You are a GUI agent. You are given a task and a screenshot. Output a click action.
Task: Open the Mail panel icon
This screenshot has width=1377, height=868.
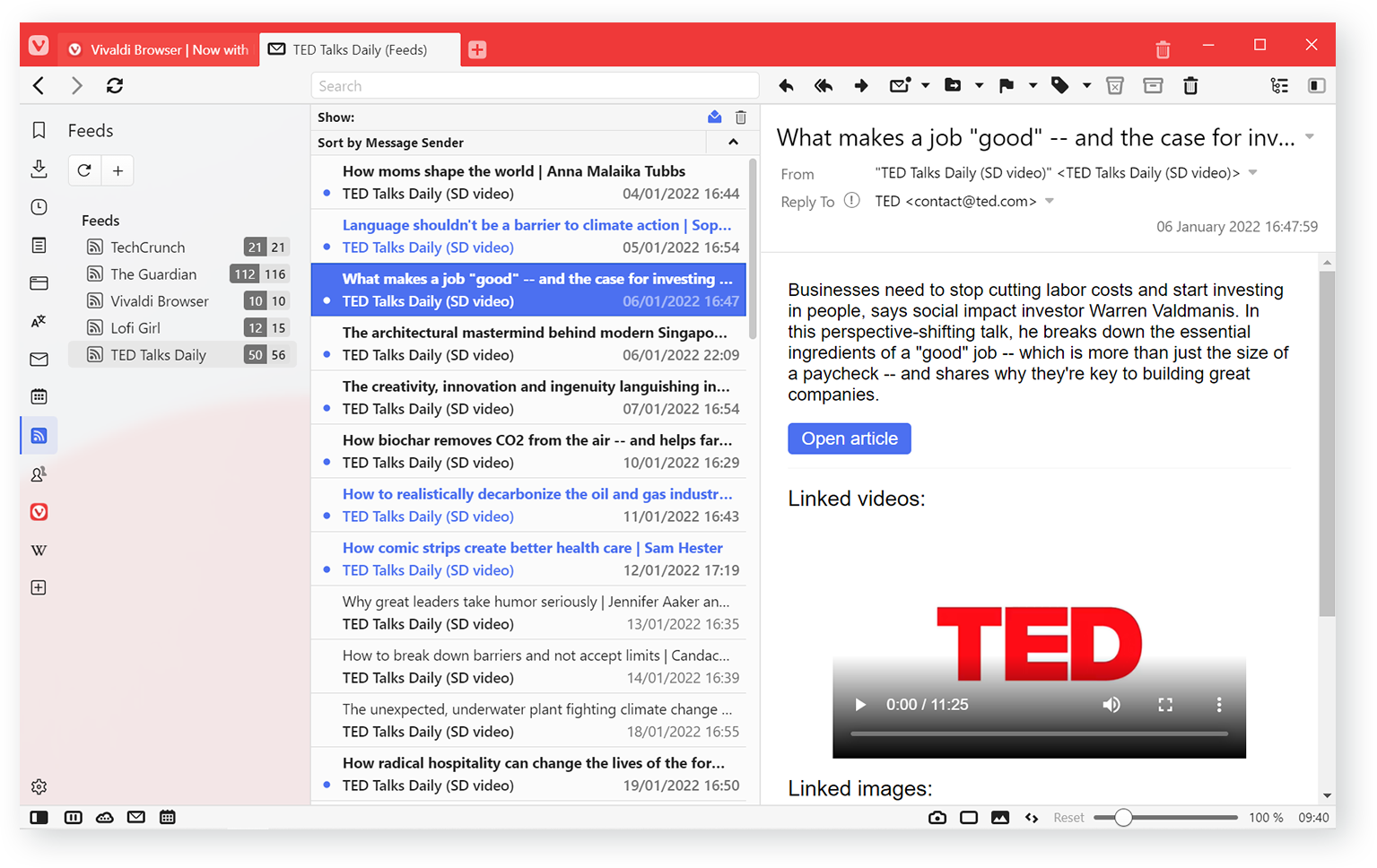pyautogui.click(x=39, y=360)
